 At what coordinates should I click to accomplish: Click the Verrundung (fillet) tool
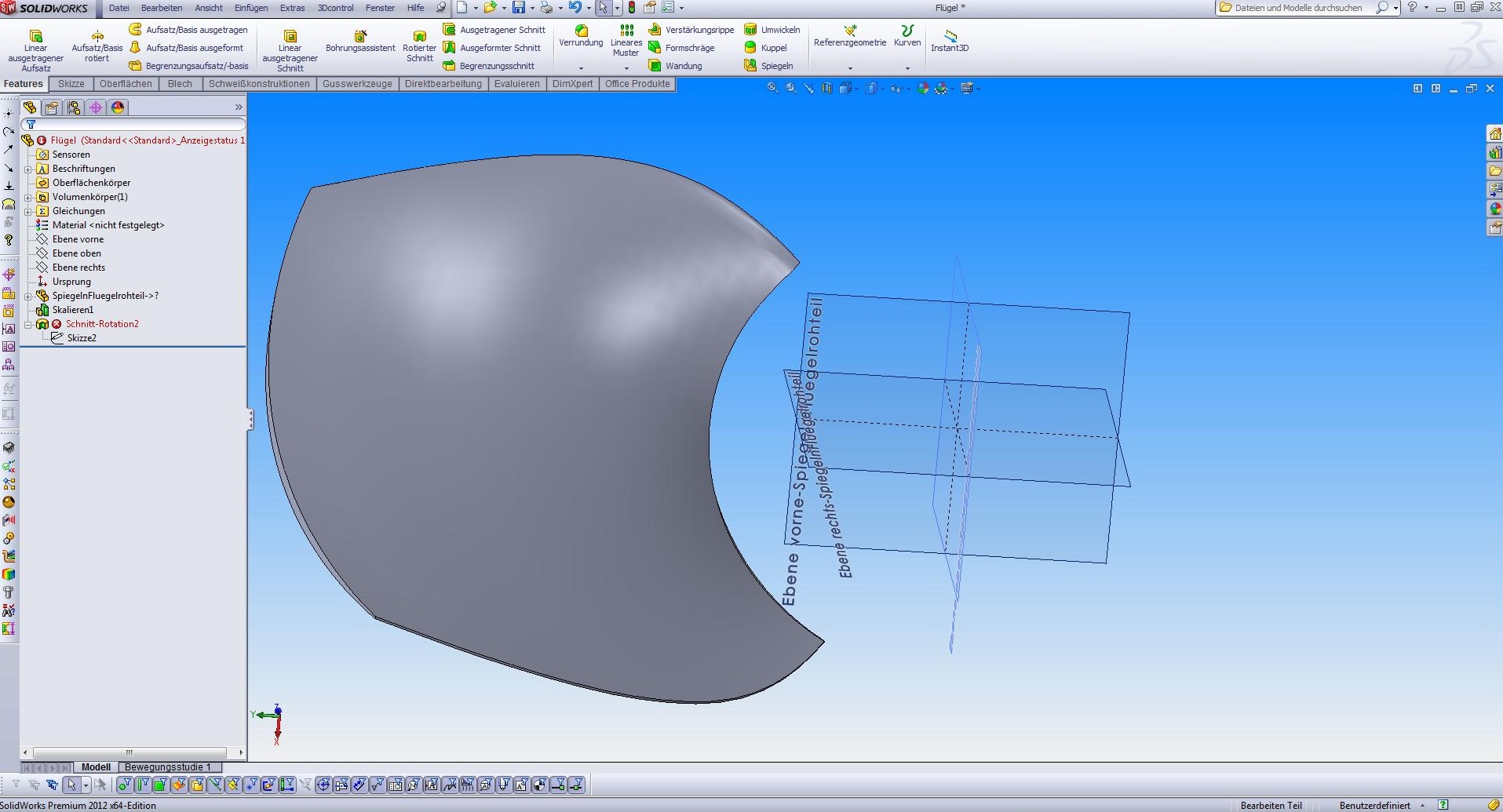[581, 35]
